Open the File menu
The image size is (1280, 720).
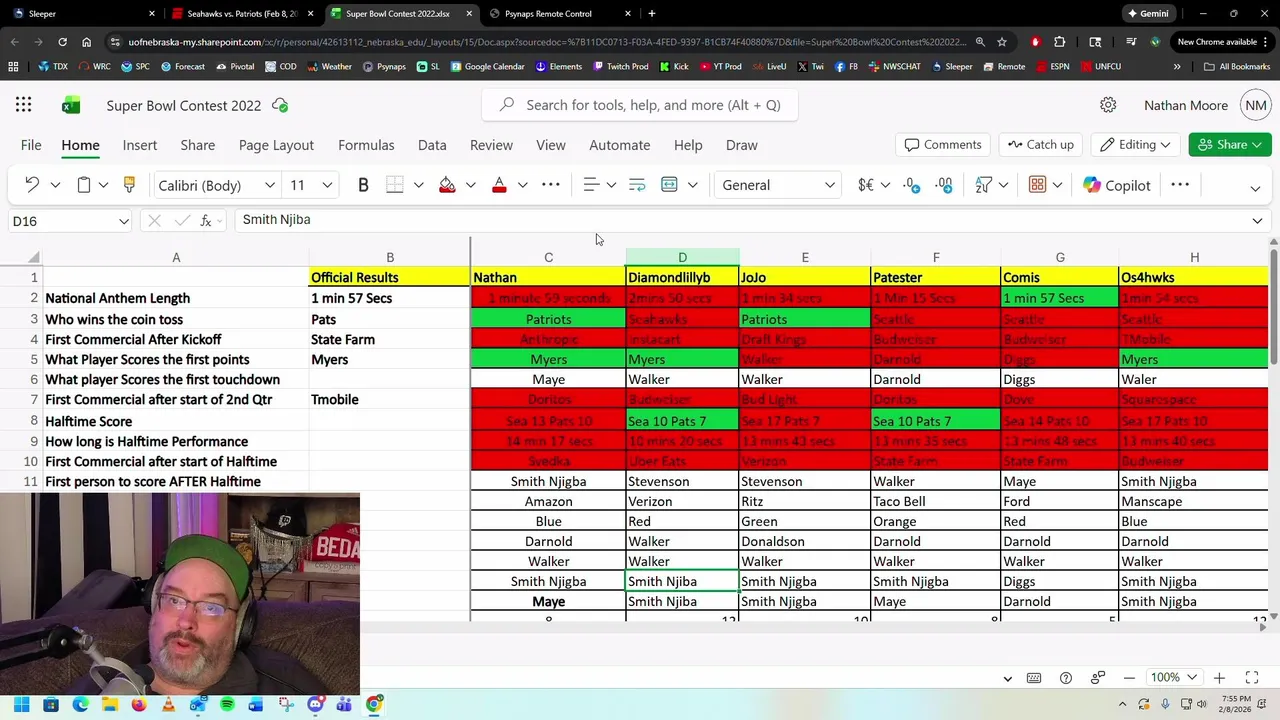tap(31, 145)
